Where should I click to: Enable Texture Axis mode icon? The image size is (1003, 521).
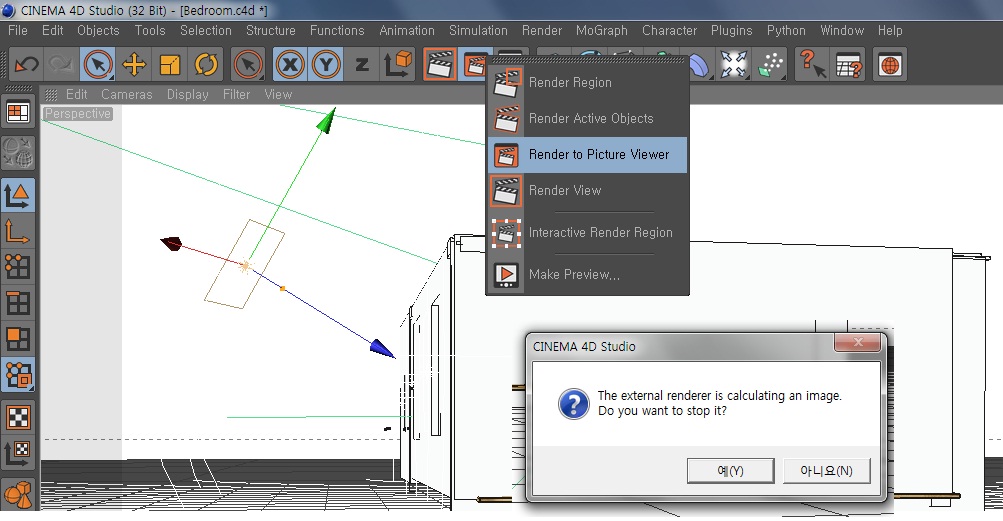17,453
